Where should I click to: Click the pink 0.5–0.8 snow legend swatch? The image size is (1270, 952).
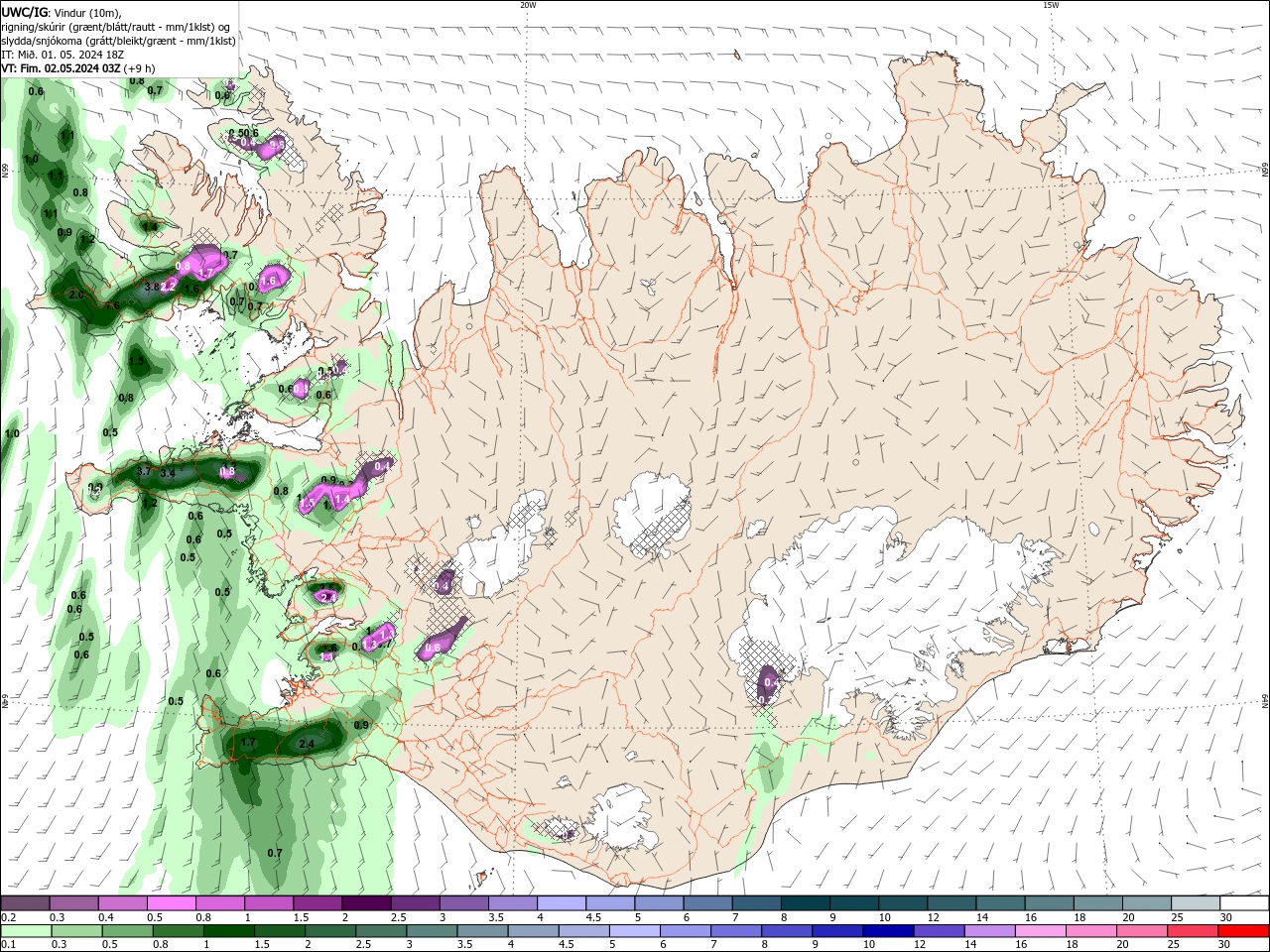pos(172,903)
